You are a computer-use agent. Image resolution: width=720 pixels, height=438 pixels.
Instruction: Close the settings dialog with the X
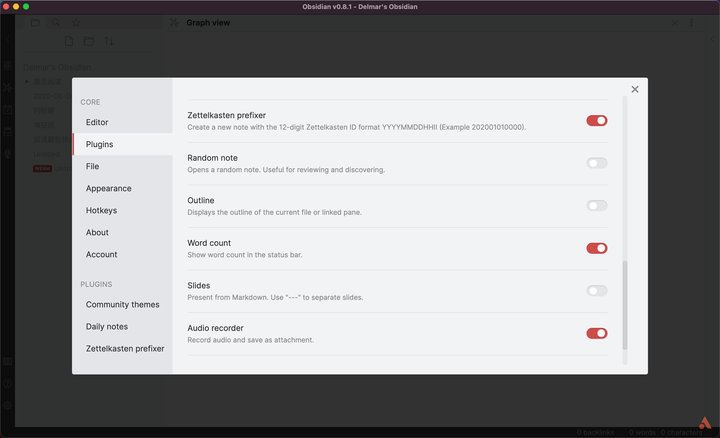tap(635, 89)
